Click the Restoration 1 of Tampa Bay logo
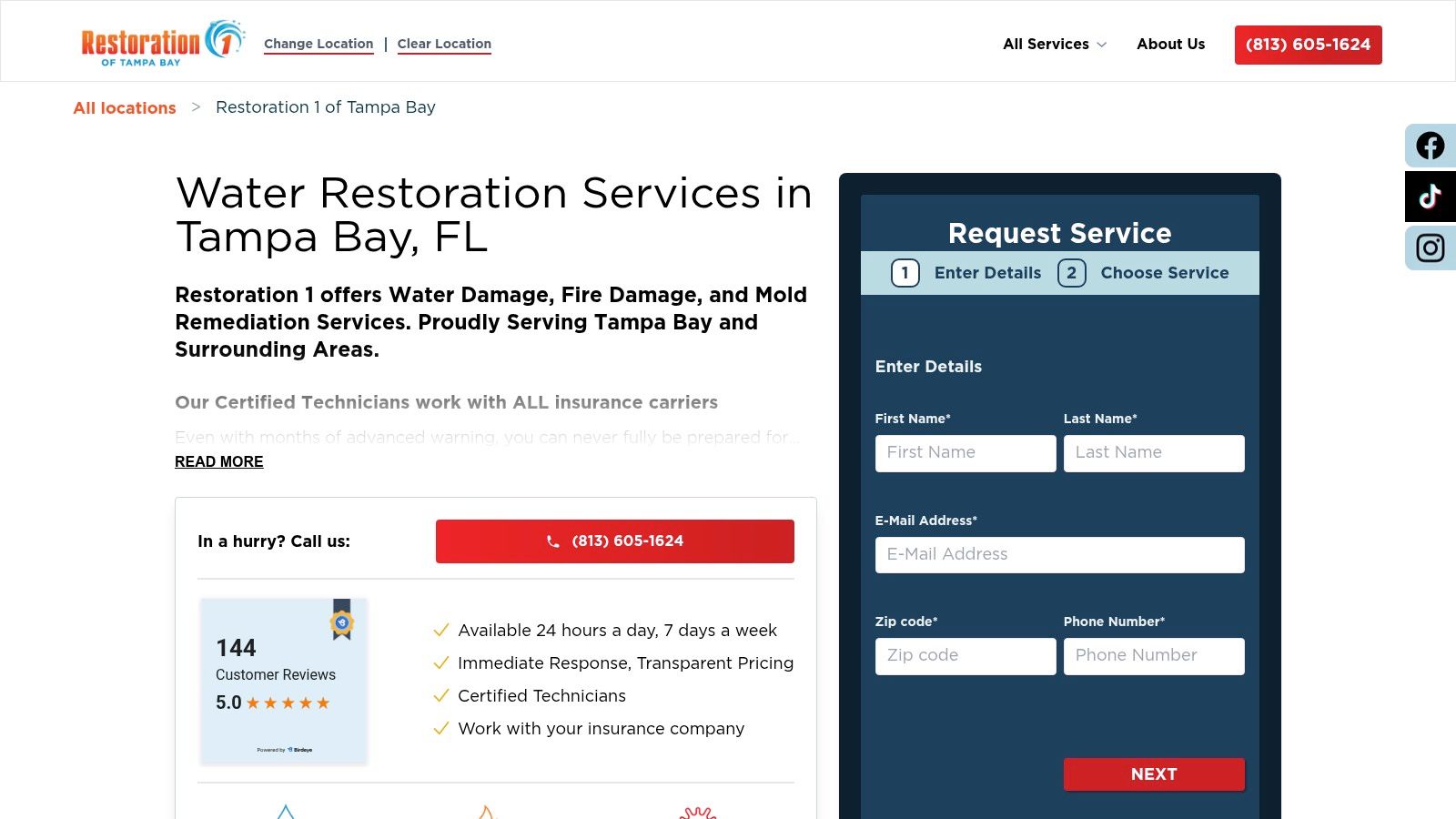The image size is (1456, 819). point(164,43)
